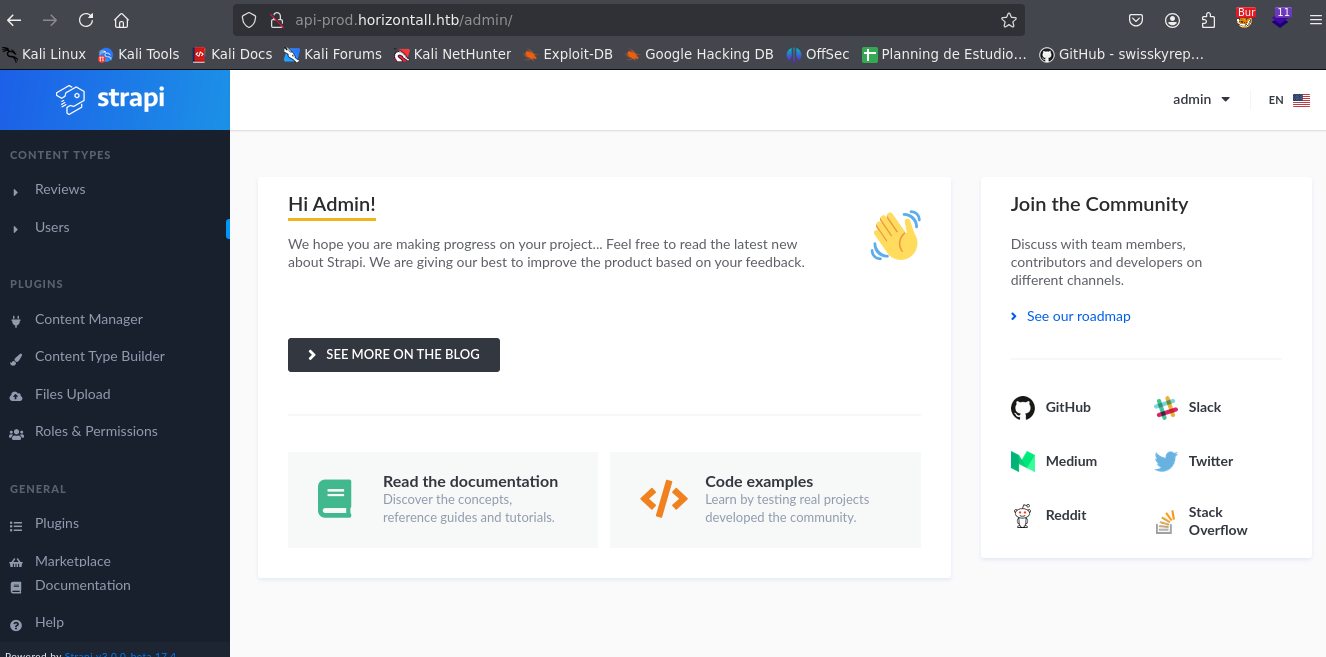Open Users content type in sidebar
The height and width of the screenshot is (657, 1326).
(x=52, y=228)
